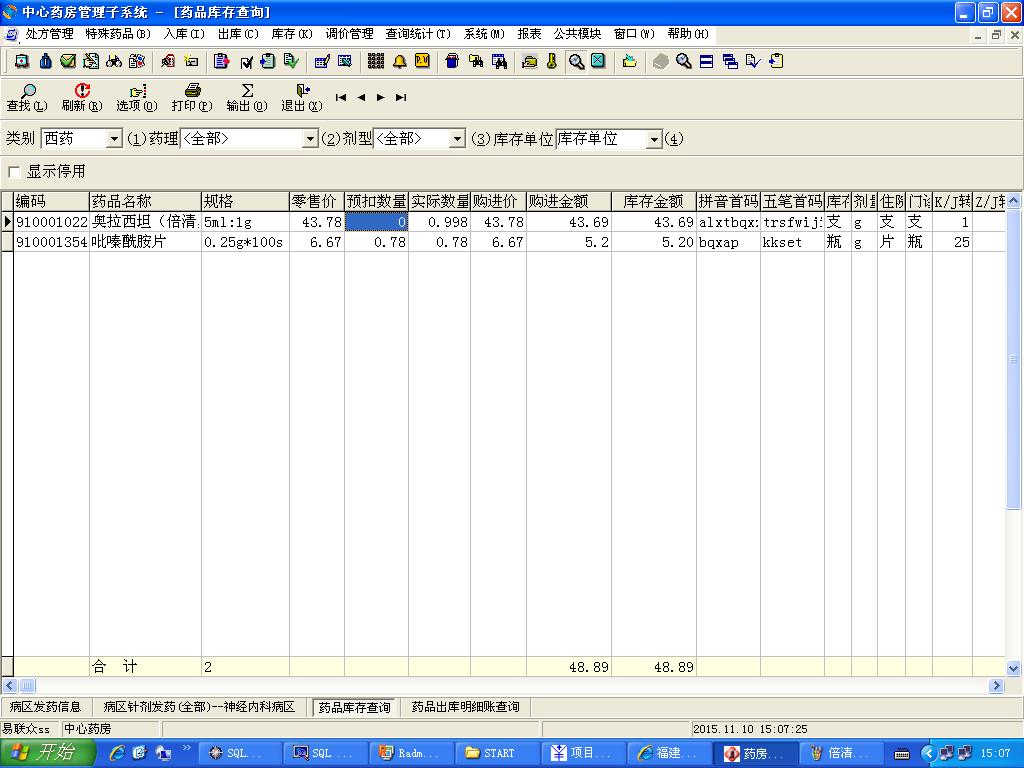The image size is (1024, 768).
Task: Open the 入库(I) menu
Action: pos(184,33)
